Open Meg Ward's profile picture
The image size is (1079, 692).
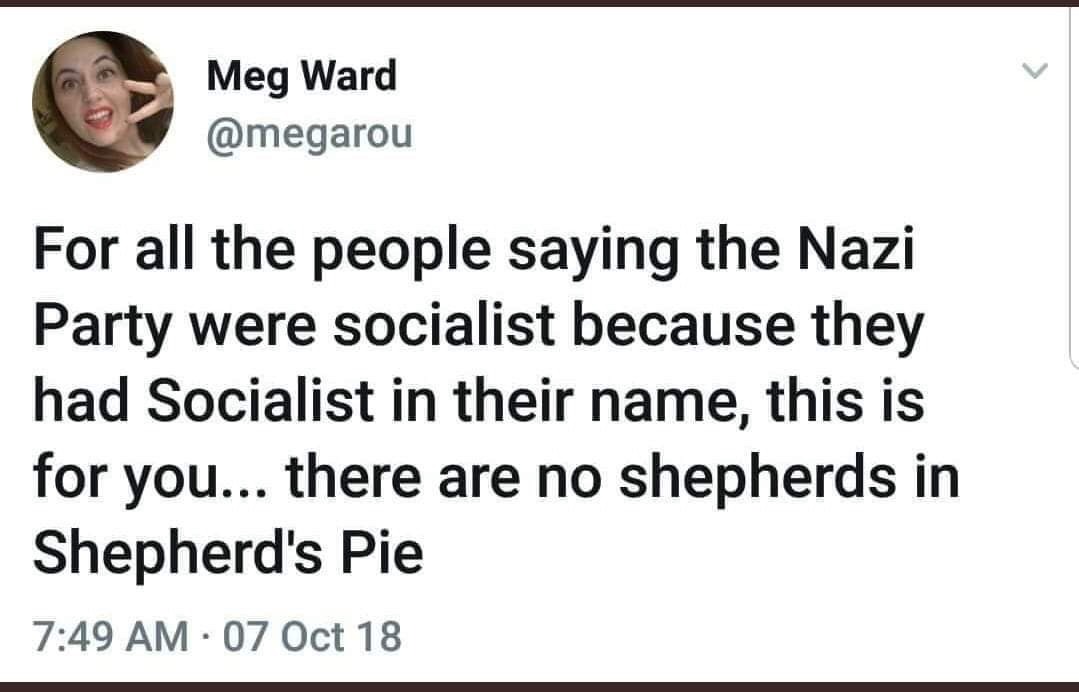click(103, 101)
